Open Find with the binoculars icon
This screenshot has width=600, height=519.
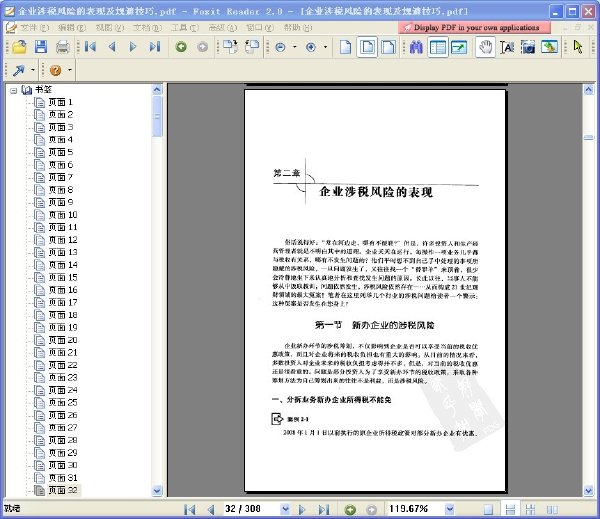tap(416, 47)
